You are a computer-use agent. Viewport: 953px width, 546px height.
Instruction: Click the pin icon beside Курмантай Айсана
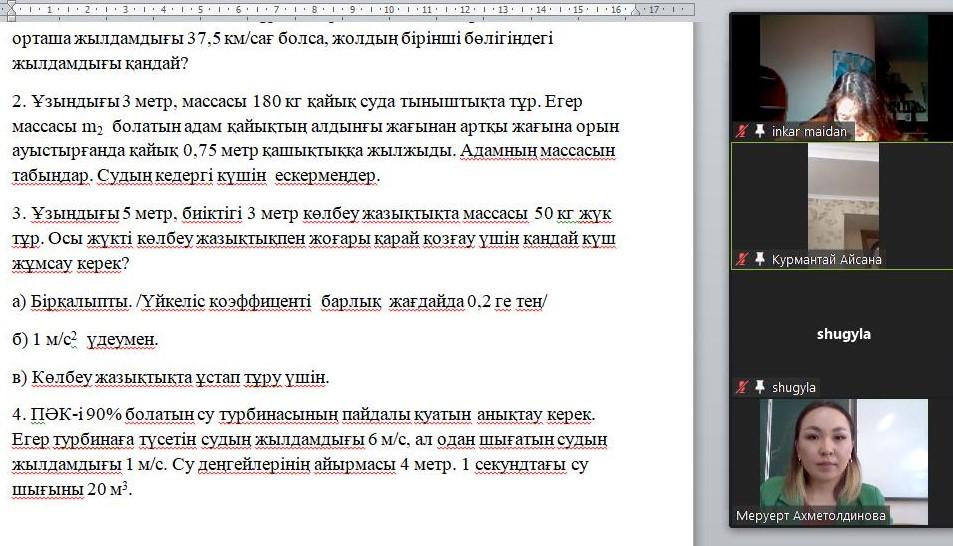point(760,259)
